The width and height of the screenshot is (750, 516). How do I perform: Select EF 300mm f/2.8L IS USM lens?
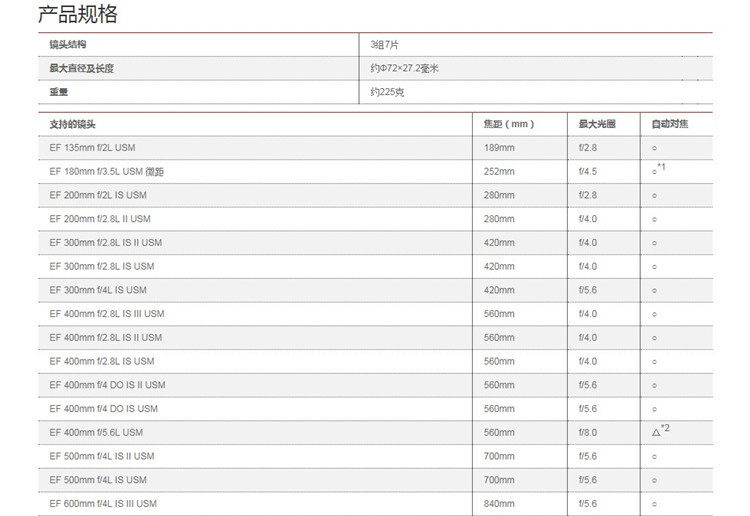[102, 266]
